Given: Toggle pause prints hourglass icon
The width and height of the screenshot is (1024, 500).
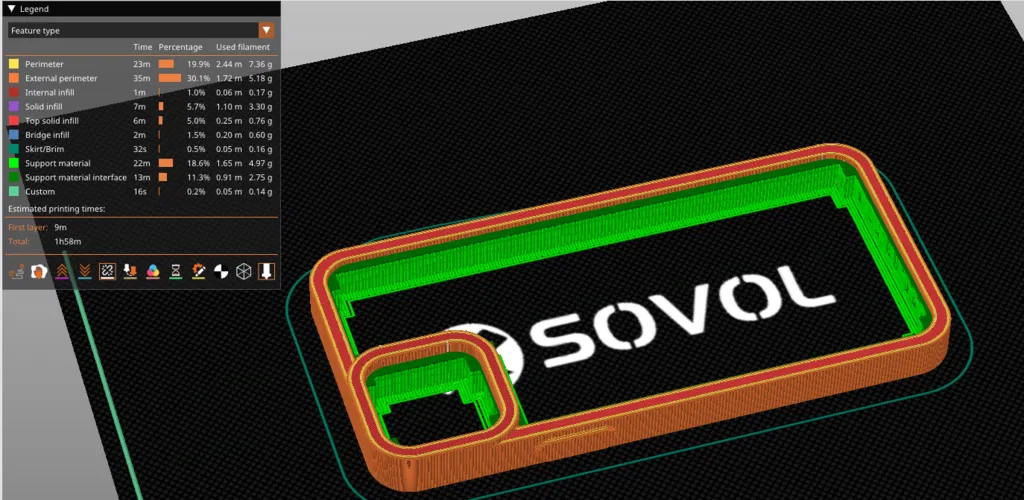Looking at the screenshot, I should (175, 272).
